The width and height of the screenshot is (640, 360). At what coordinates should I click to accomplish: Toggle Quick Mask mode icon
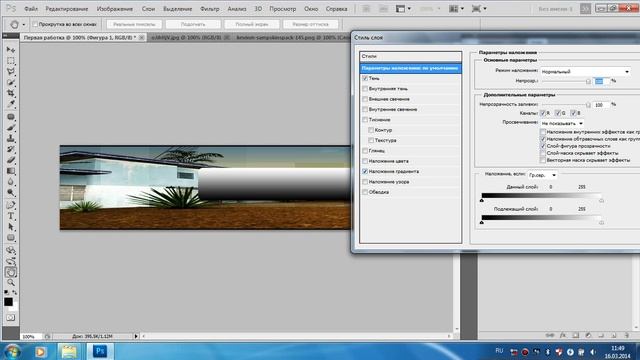pyautogui.click(x=11, y=318)
